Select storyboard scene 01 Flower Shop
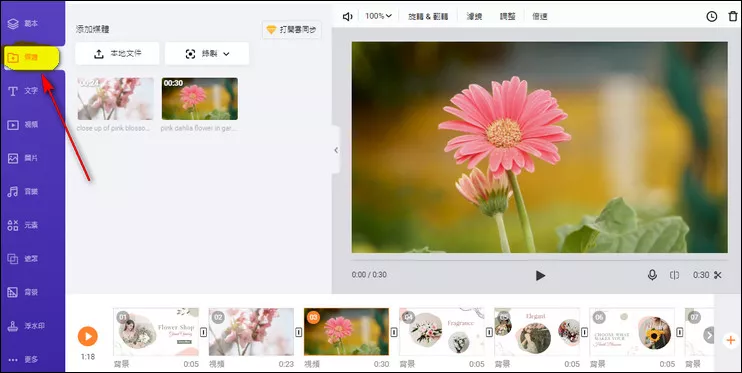The height and width of the screenshot is (373, 742). coord(156,332)
